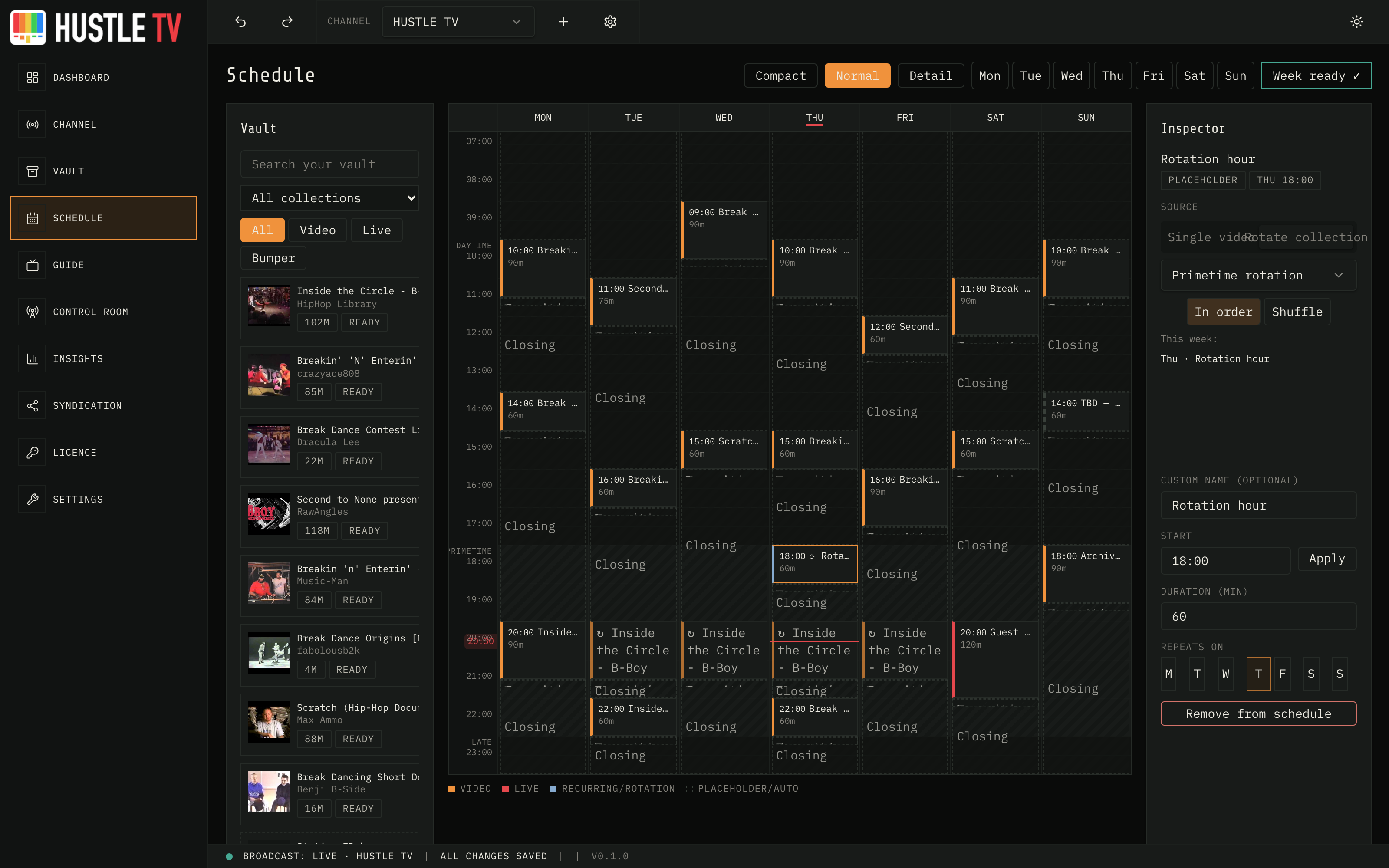The image size is (1389, 868).
Task: Toggle light theme with sun icon
Action: pos(1356,22)
